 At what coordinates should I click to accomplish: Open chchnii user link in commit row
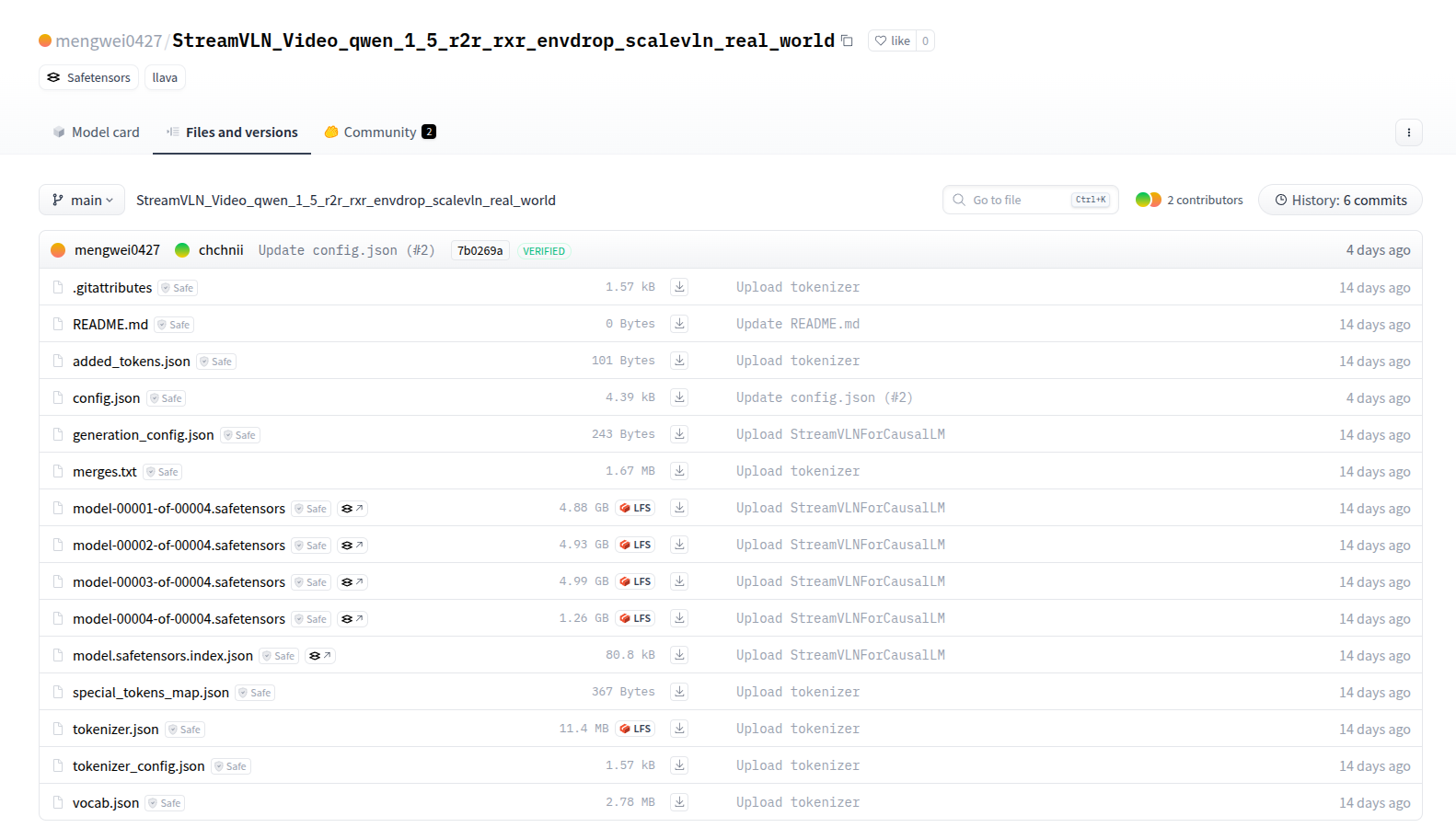click(x=221, y=250)
